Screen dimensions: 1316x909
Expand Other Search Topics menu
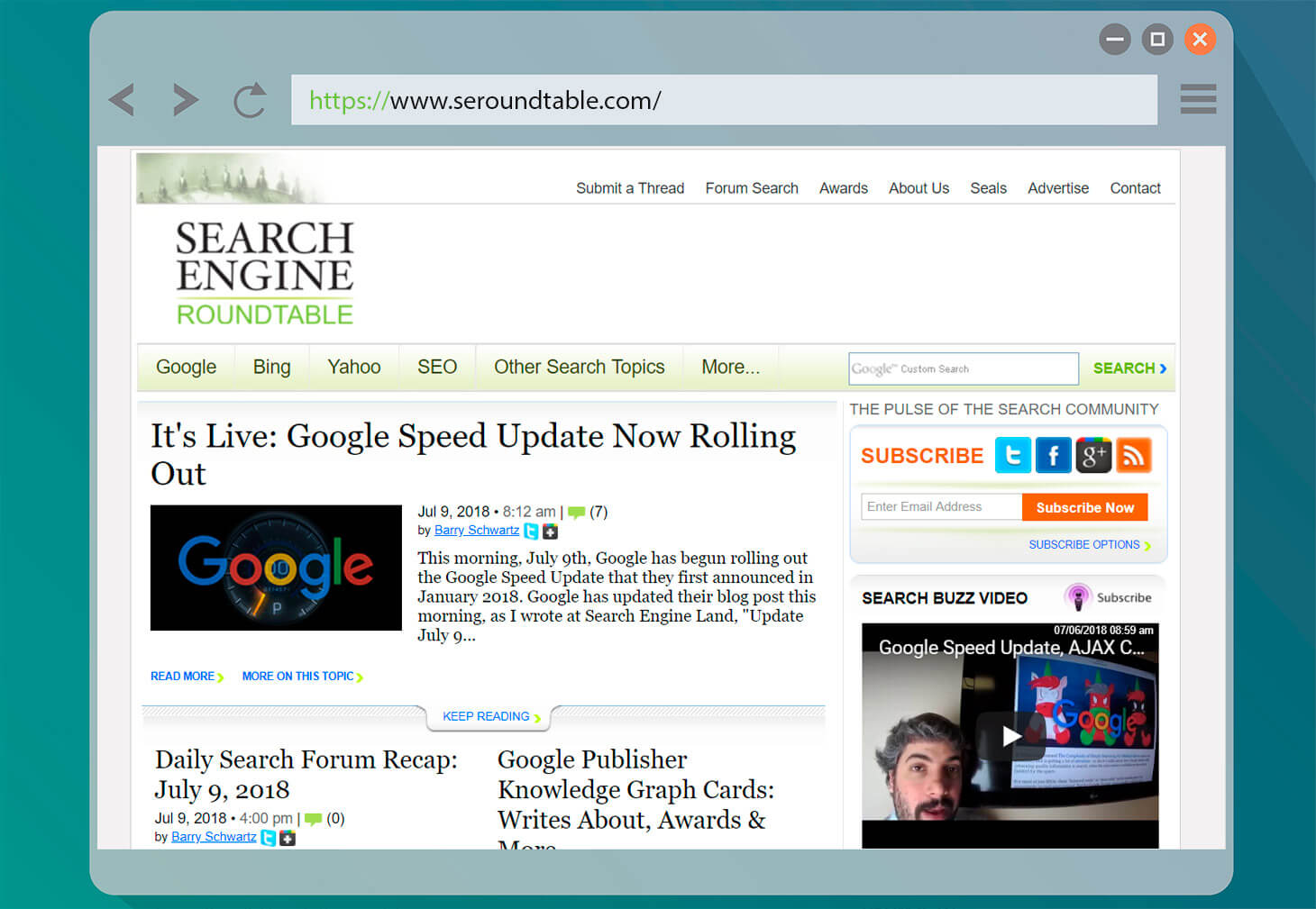pos(579,368)
